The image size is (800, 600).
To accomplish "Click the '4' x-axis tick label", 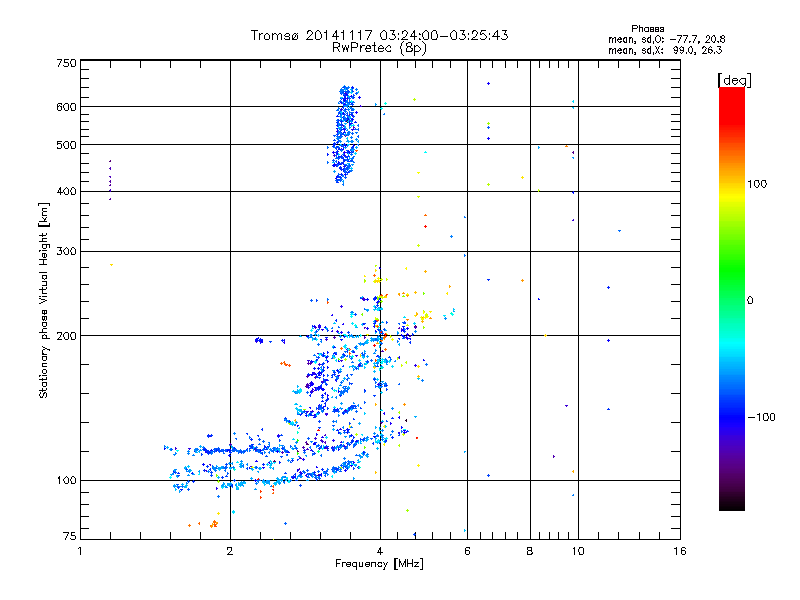I will (380, 551).
